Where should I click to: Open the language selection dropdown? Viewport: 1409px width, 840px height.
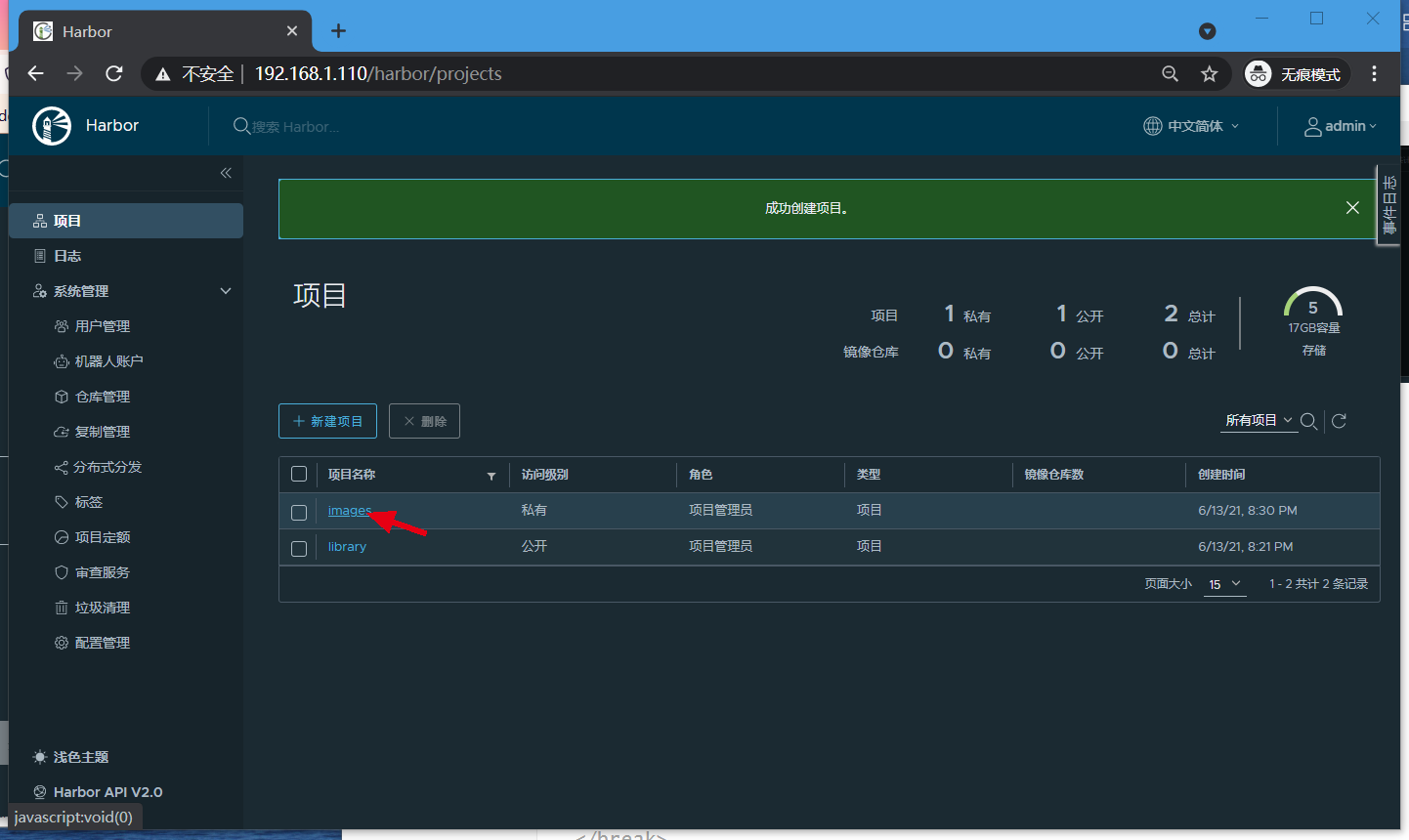[1192, 126]
